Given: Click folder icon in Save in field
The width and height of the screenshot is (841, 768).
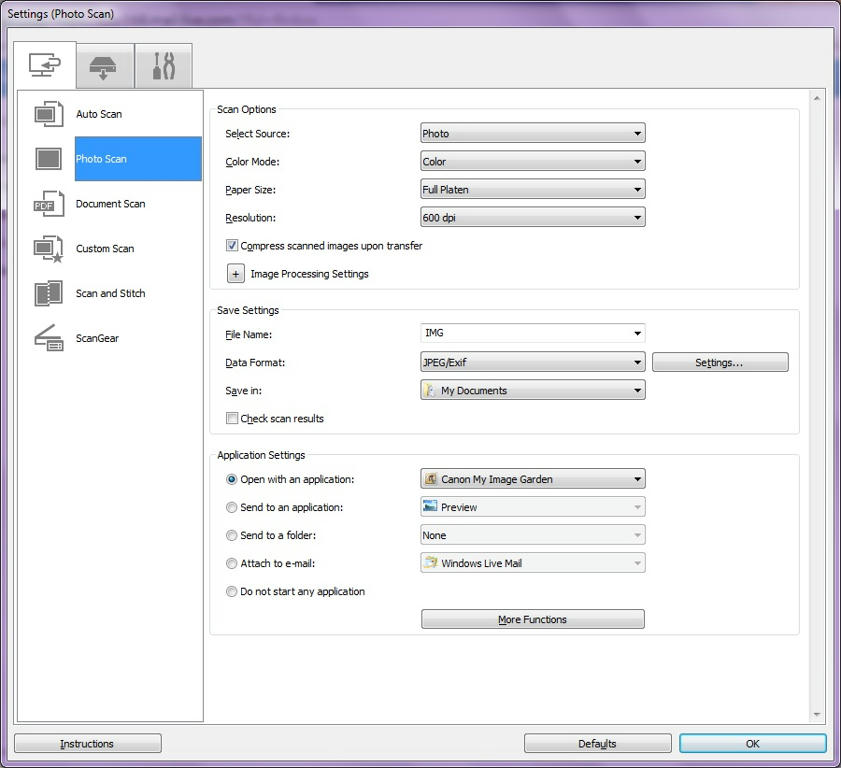Looking at the screenshot, I should [430, 391].
